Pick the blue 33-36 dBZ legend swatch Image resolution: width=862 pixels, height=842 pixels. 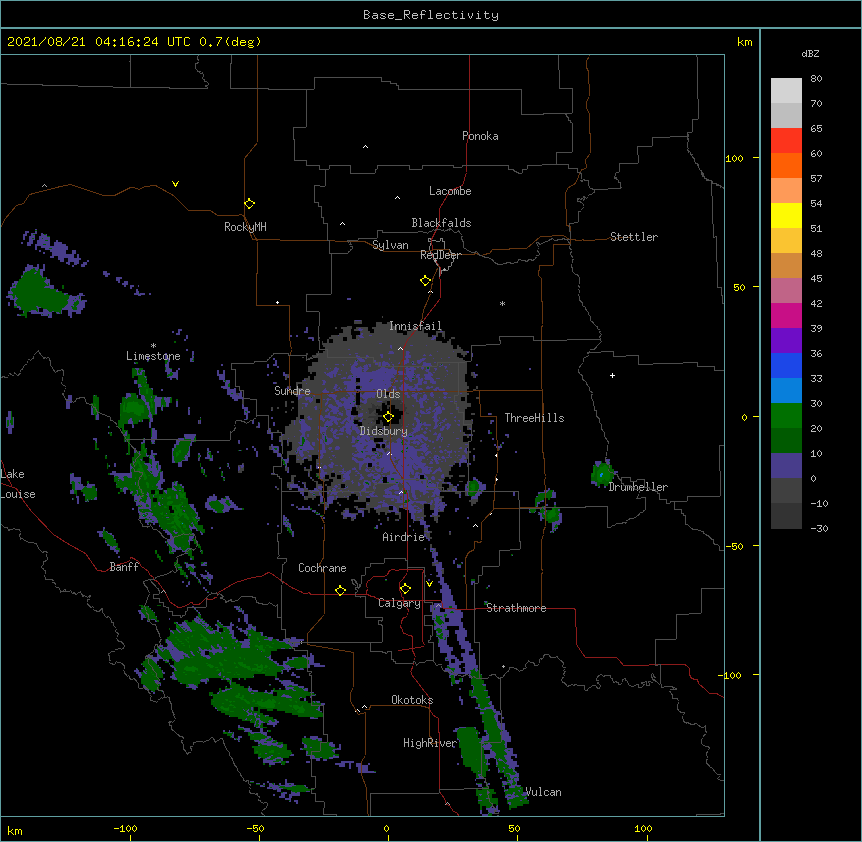click(786, 365)
